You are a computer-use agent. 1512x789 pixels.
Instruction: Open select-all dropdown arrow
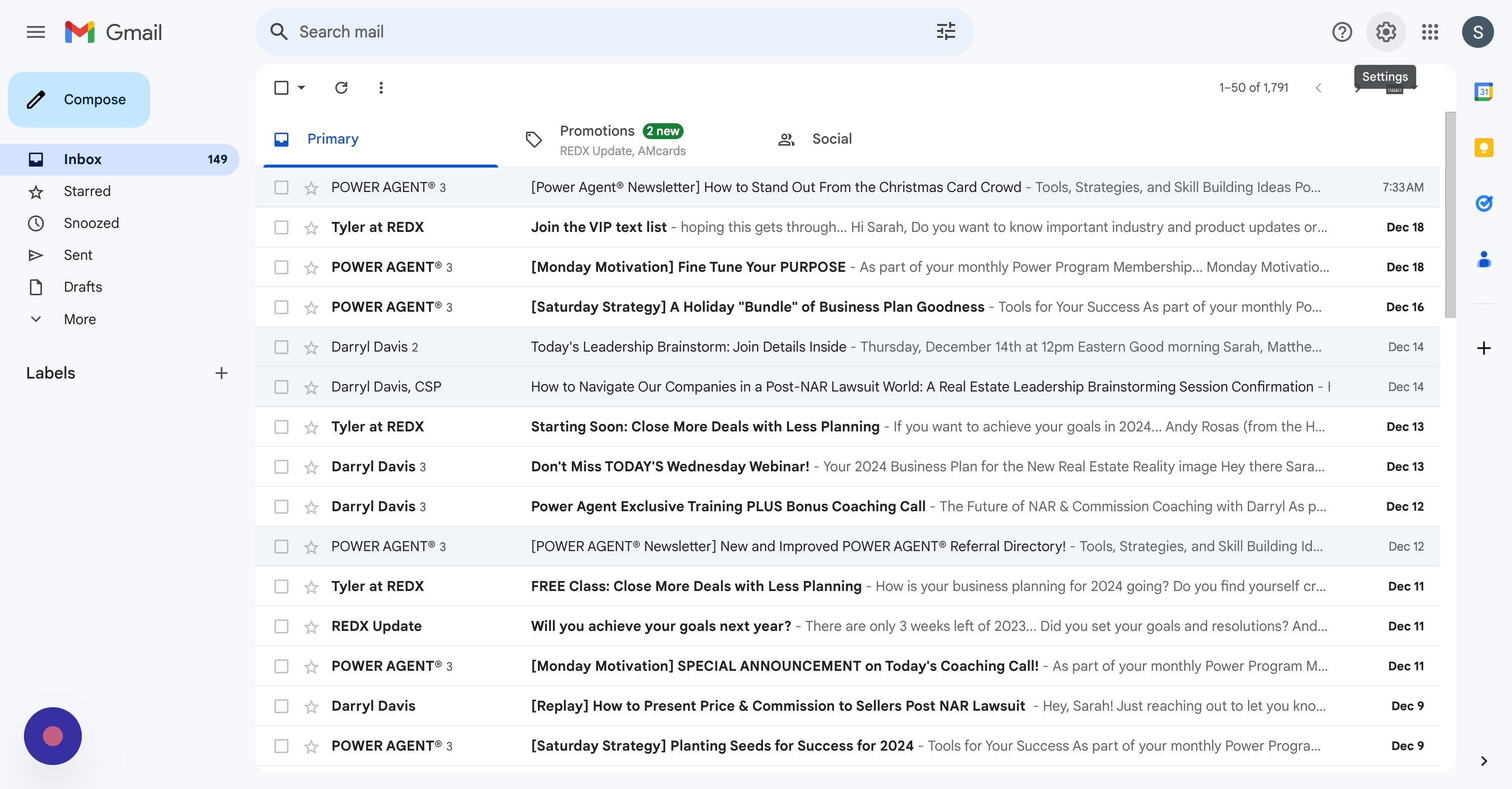tap(302, 87)
